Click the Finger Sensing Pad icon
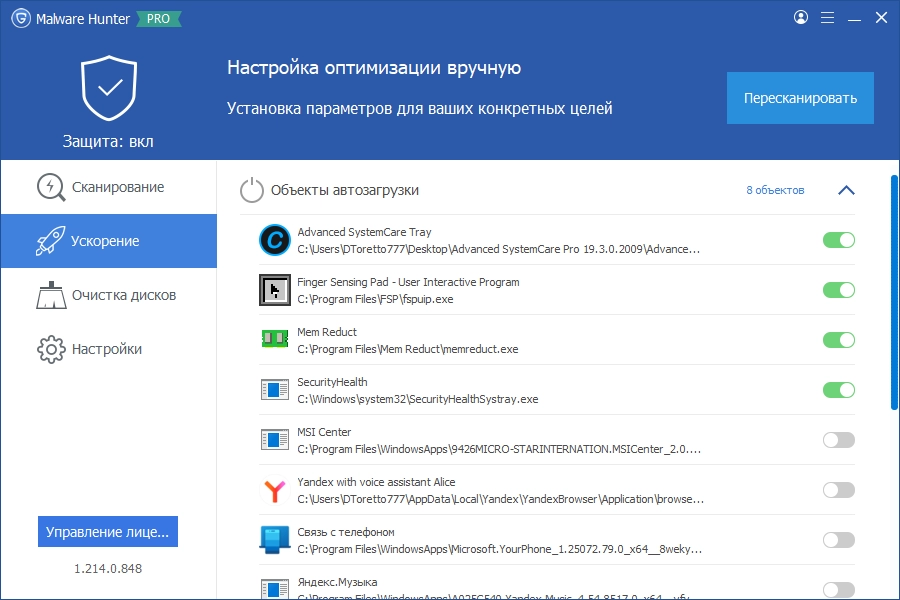 click(275, 290)
